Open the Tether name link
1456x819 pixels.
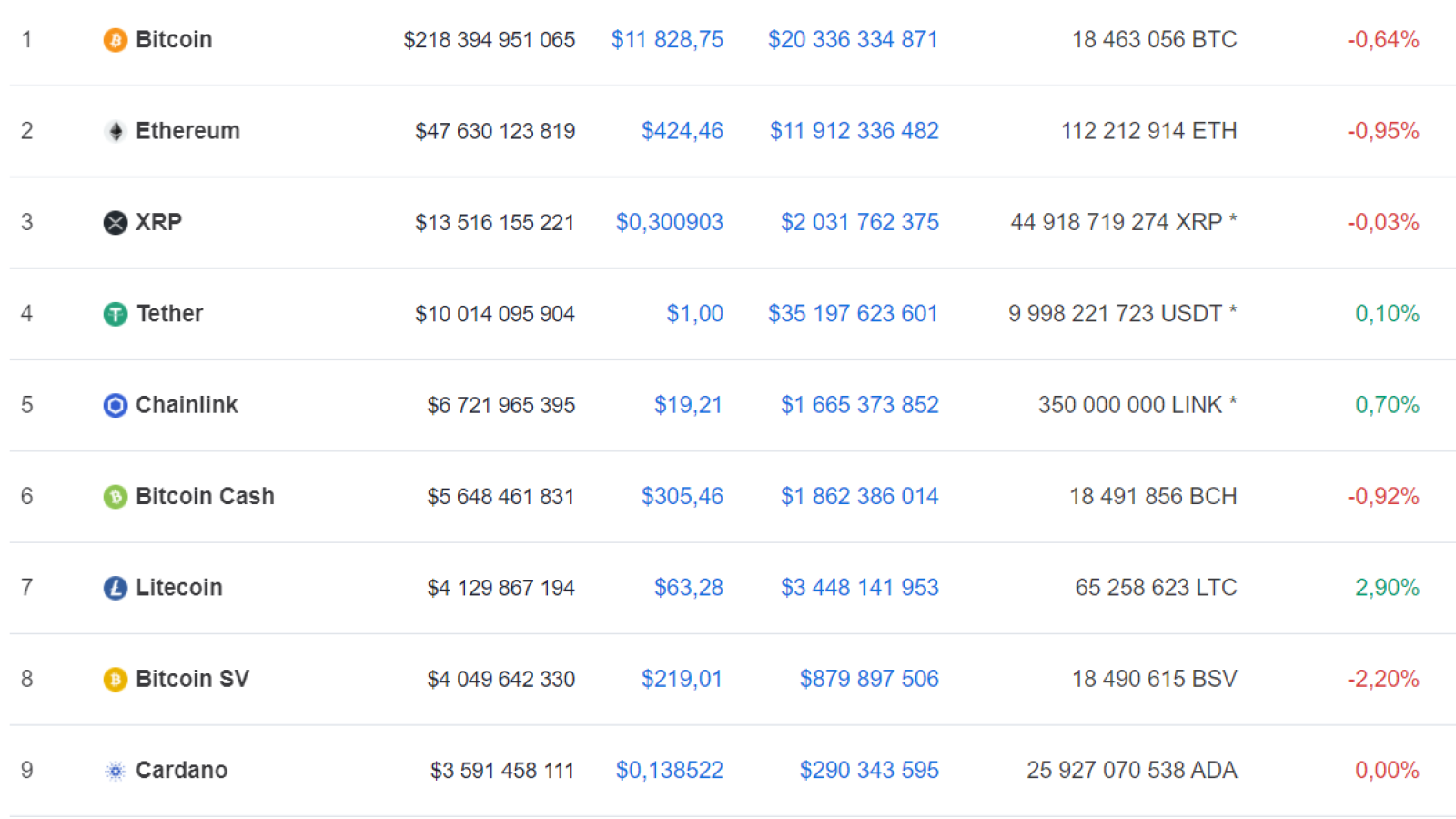point(169,314)
